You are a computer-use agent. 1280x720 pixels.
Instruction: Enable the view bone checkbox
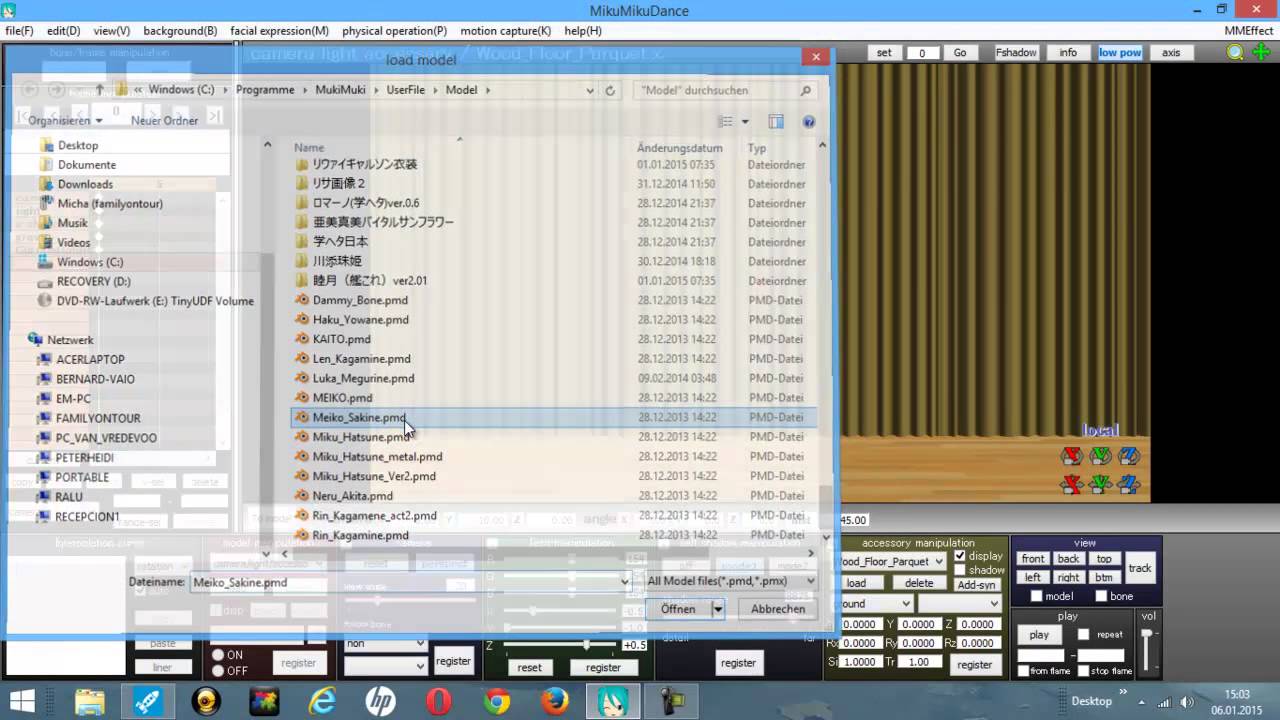click(x=1101, y=596)
